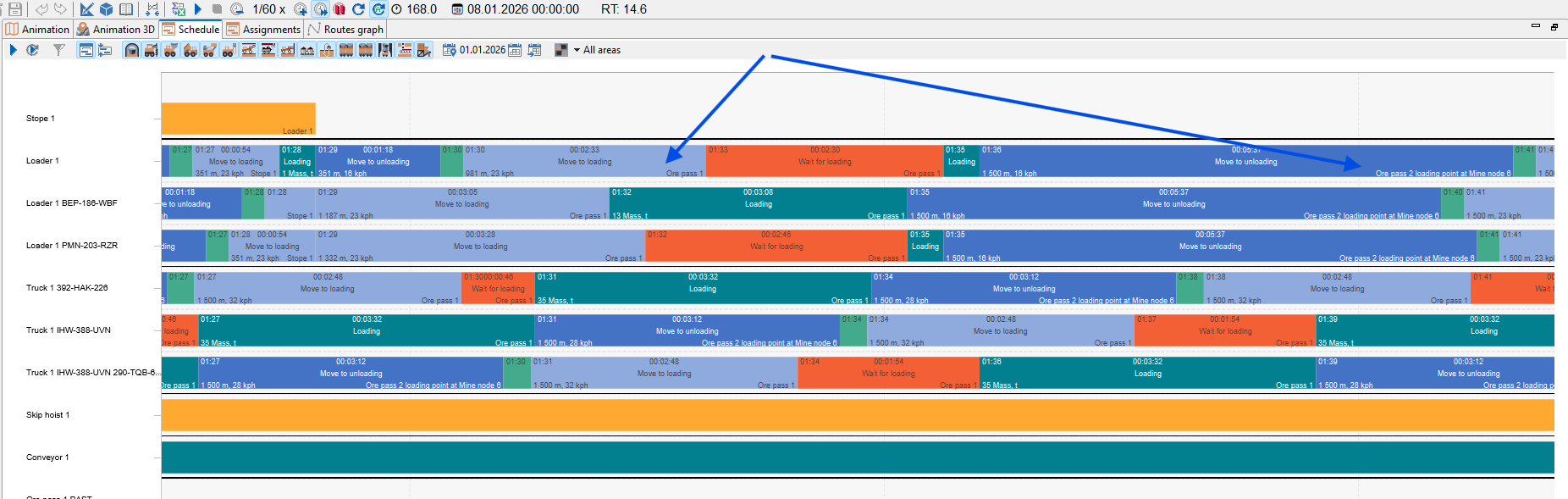The height and width of the screenshot is (499, 1568).
Task: Click the Undo arrow icon
Action: click(41, 9)
